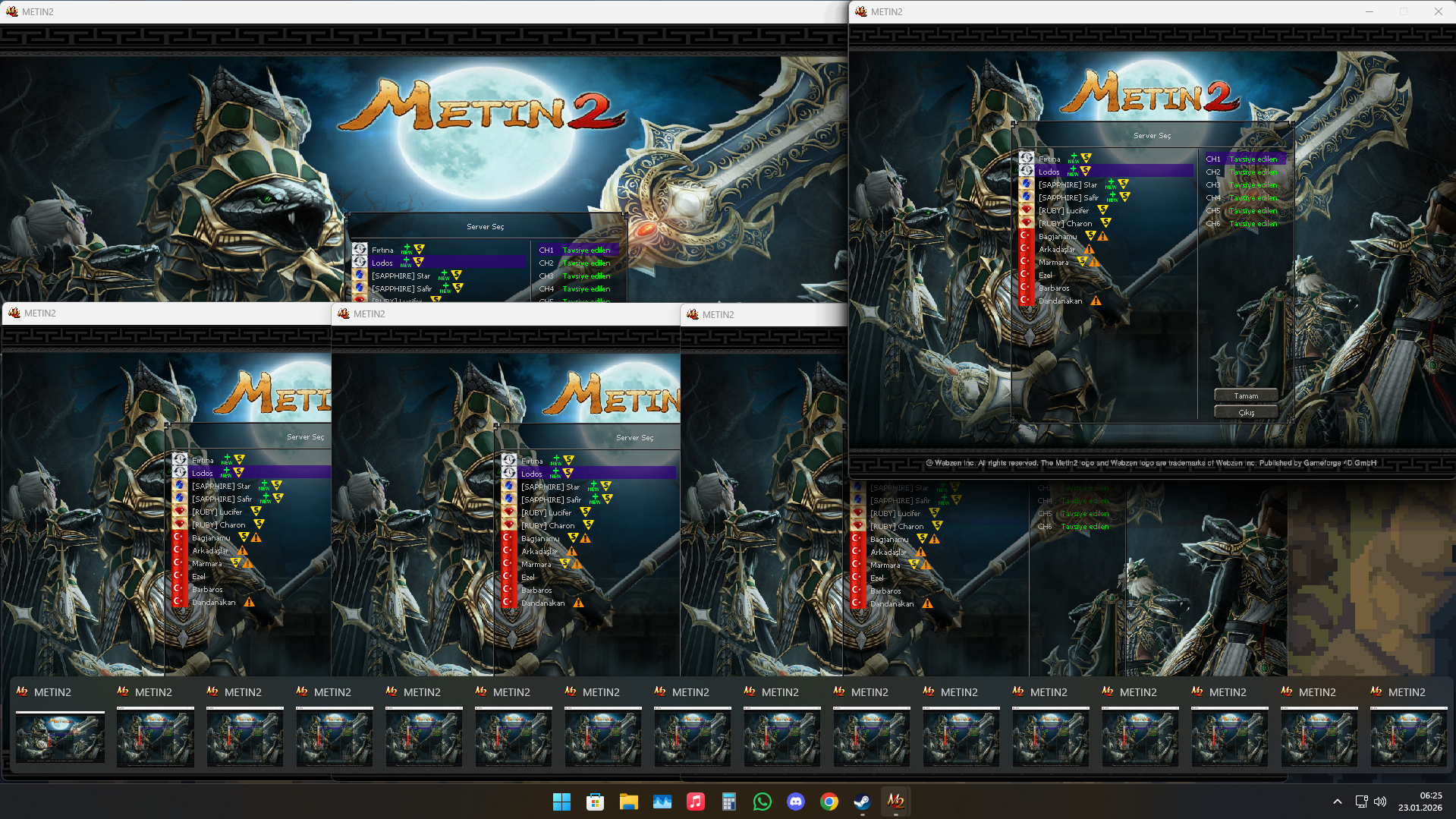The height and width of the screenshot is (819, 1456).
Task: Click Lodos's server icon in the front METIN2 window
Action: coord(1027,172)
